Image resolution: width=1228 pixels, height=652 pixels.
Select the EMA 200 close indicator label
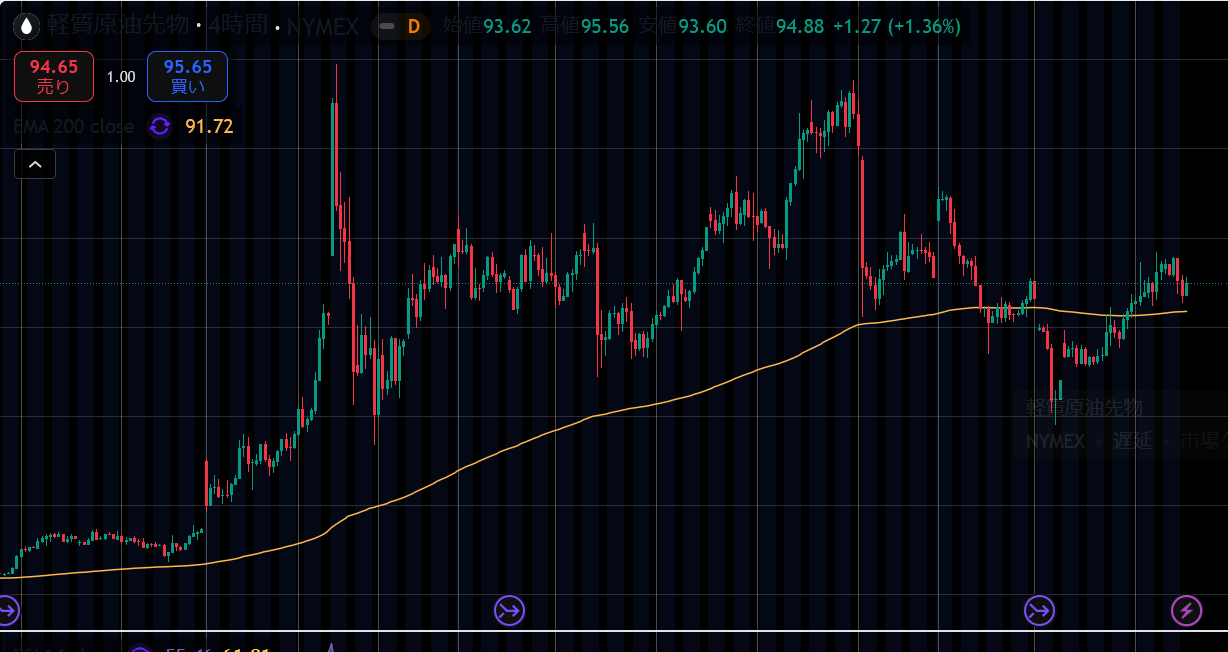coord(74,126)
